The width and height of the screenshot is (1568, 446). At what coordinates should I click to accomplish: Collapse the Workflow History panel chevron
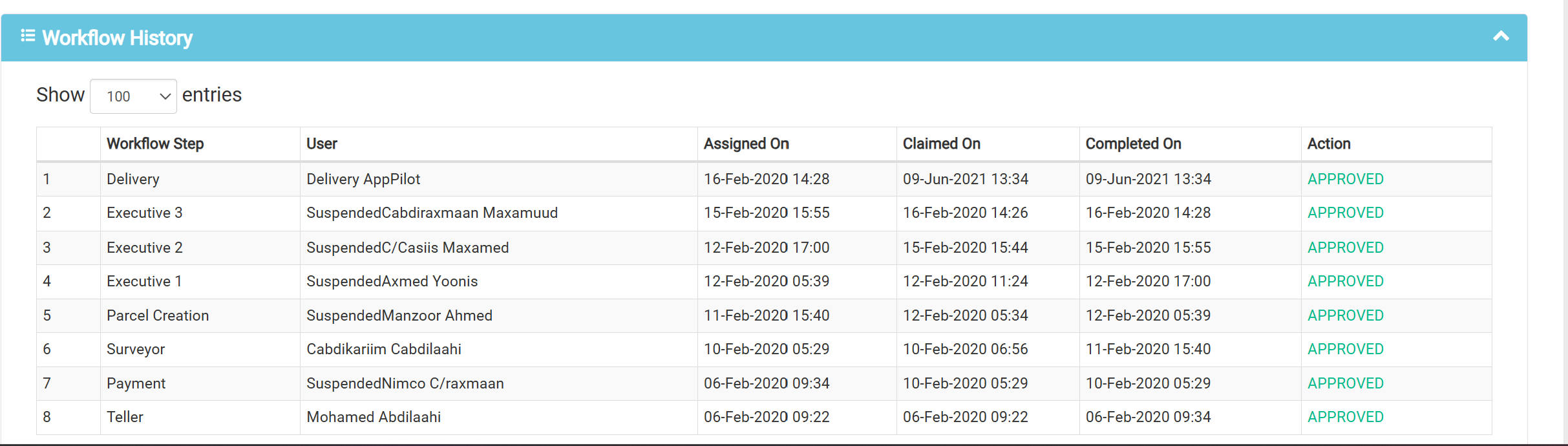click(x=1501, y=36)
